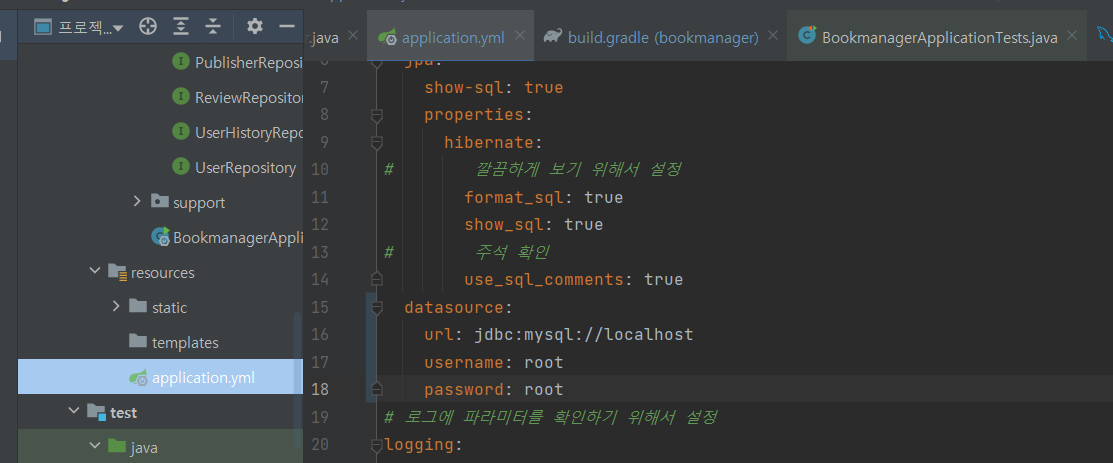Screen dimensions: 1113x463
Task: Click the username key on line 17
Action: pos(464,363)
